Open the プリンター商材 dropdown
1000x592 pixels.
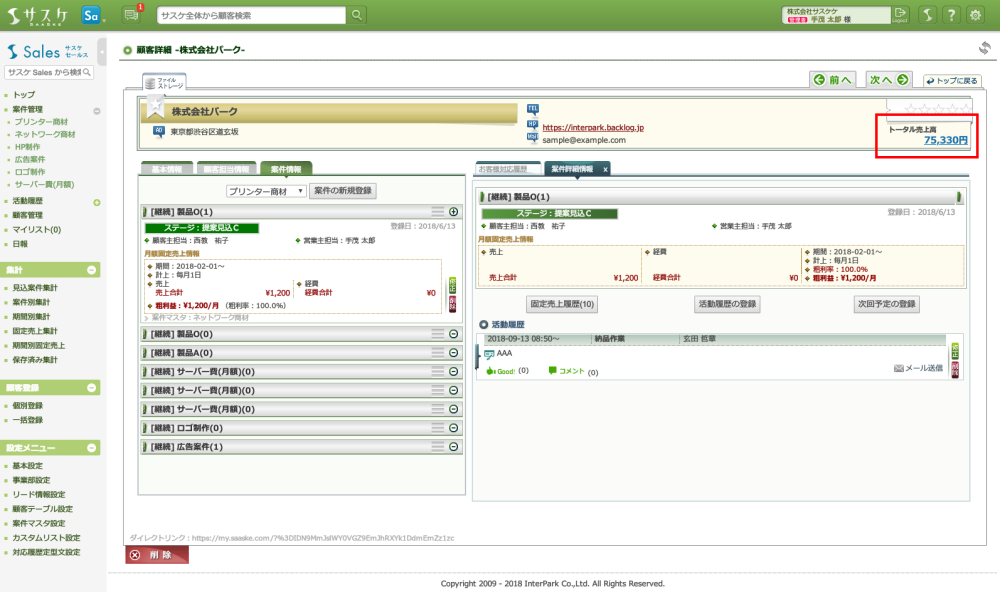click(x=266, y=191)
